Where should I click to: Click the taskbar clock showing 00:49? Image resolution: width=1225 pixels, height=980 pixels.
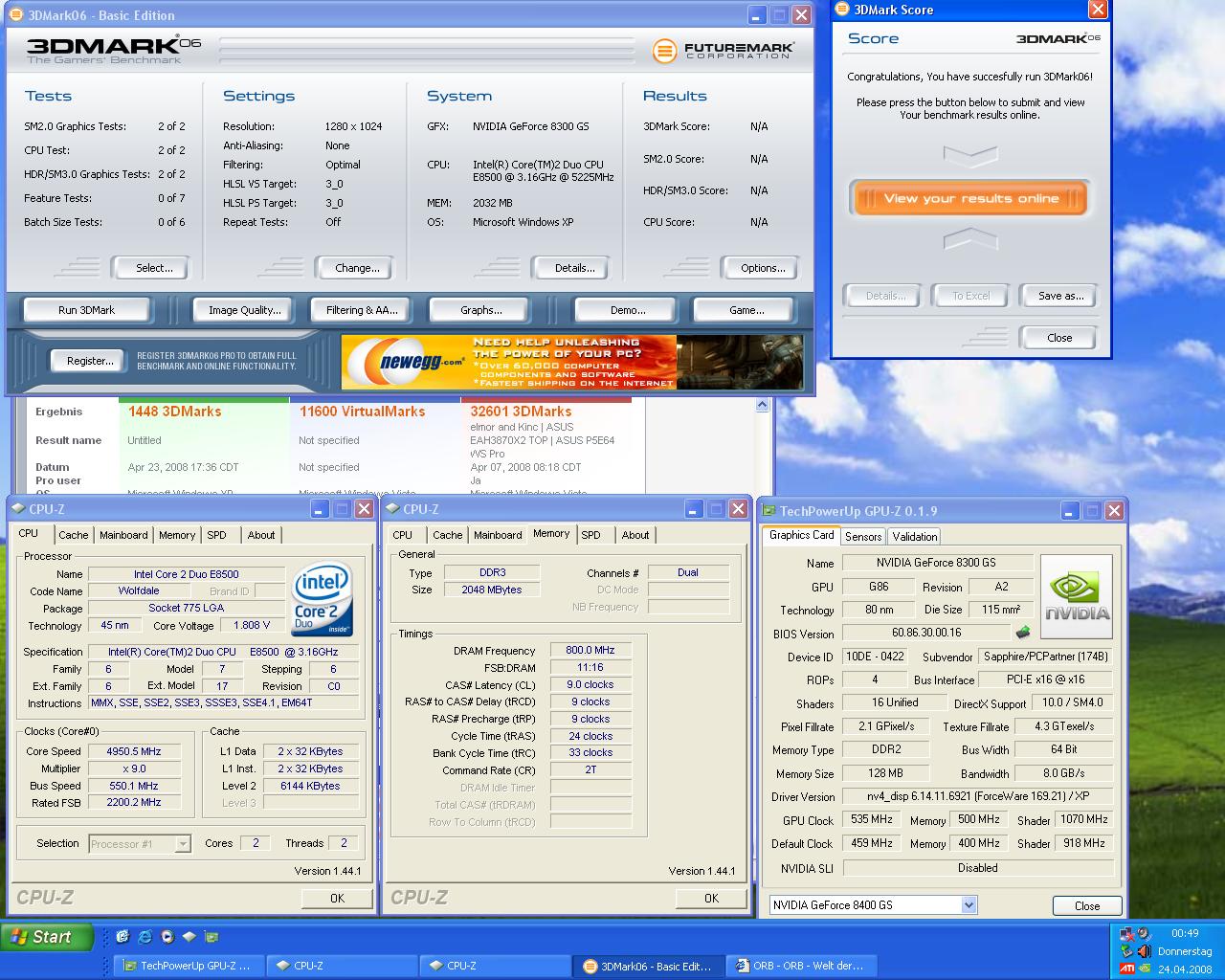coord(1185,933)
